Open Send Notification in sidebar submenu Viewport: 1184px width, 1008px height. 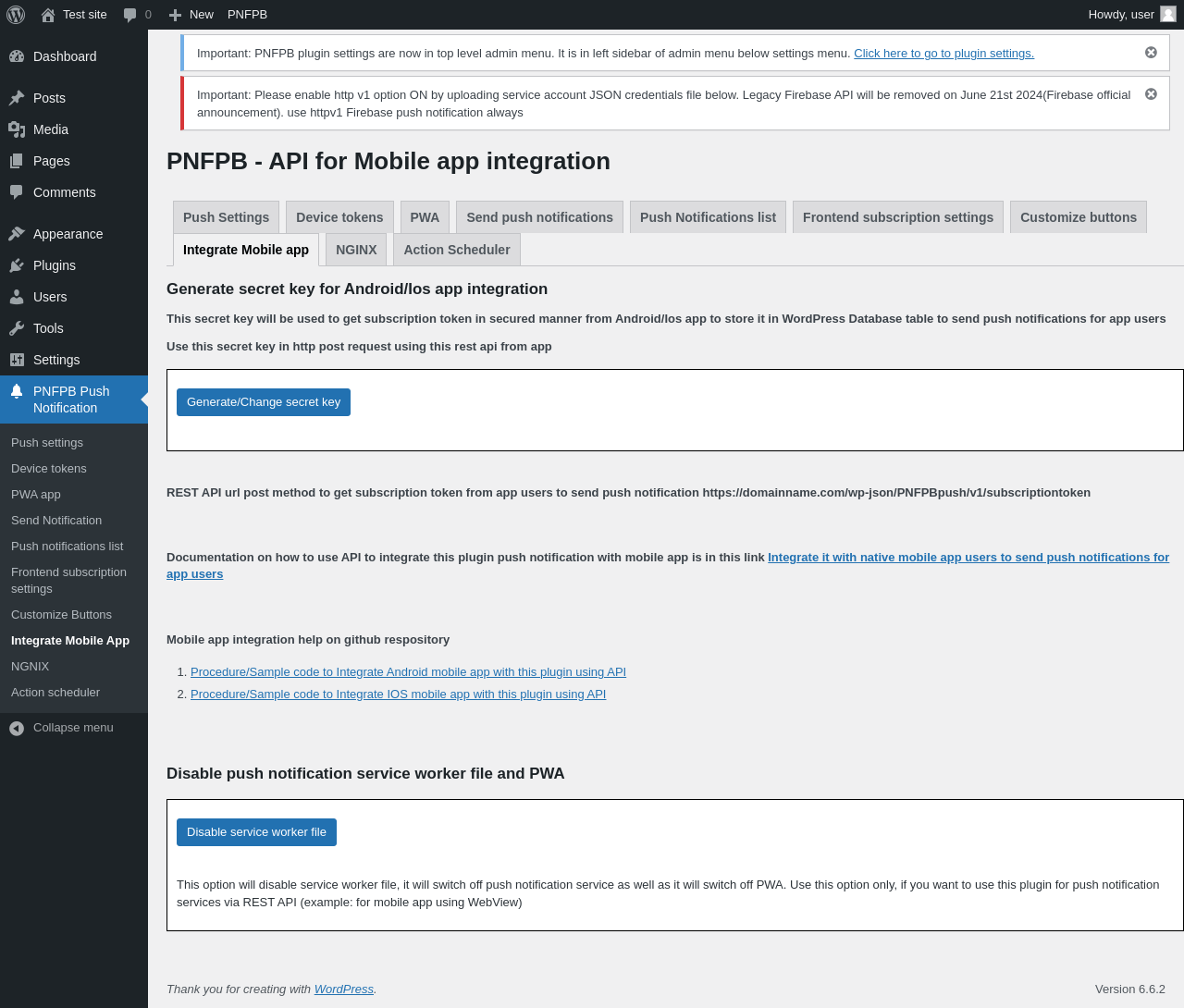coord(56,521)
